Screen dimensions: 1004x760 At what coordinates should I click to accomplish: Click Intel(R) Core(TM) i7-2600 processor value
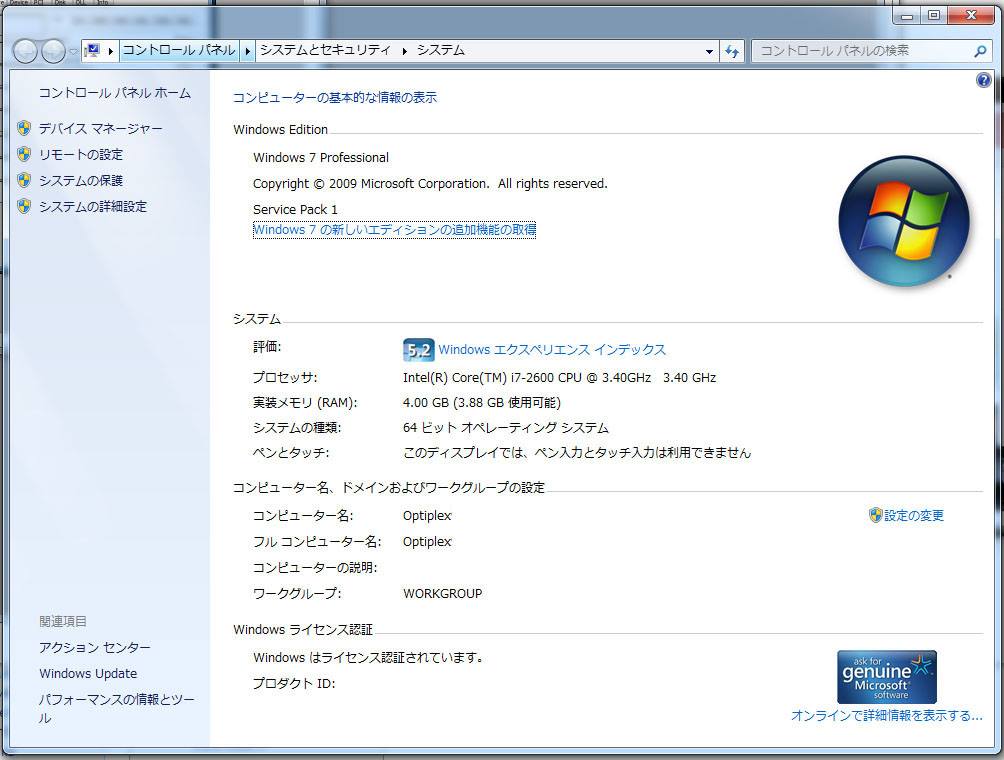coord(560,378)
